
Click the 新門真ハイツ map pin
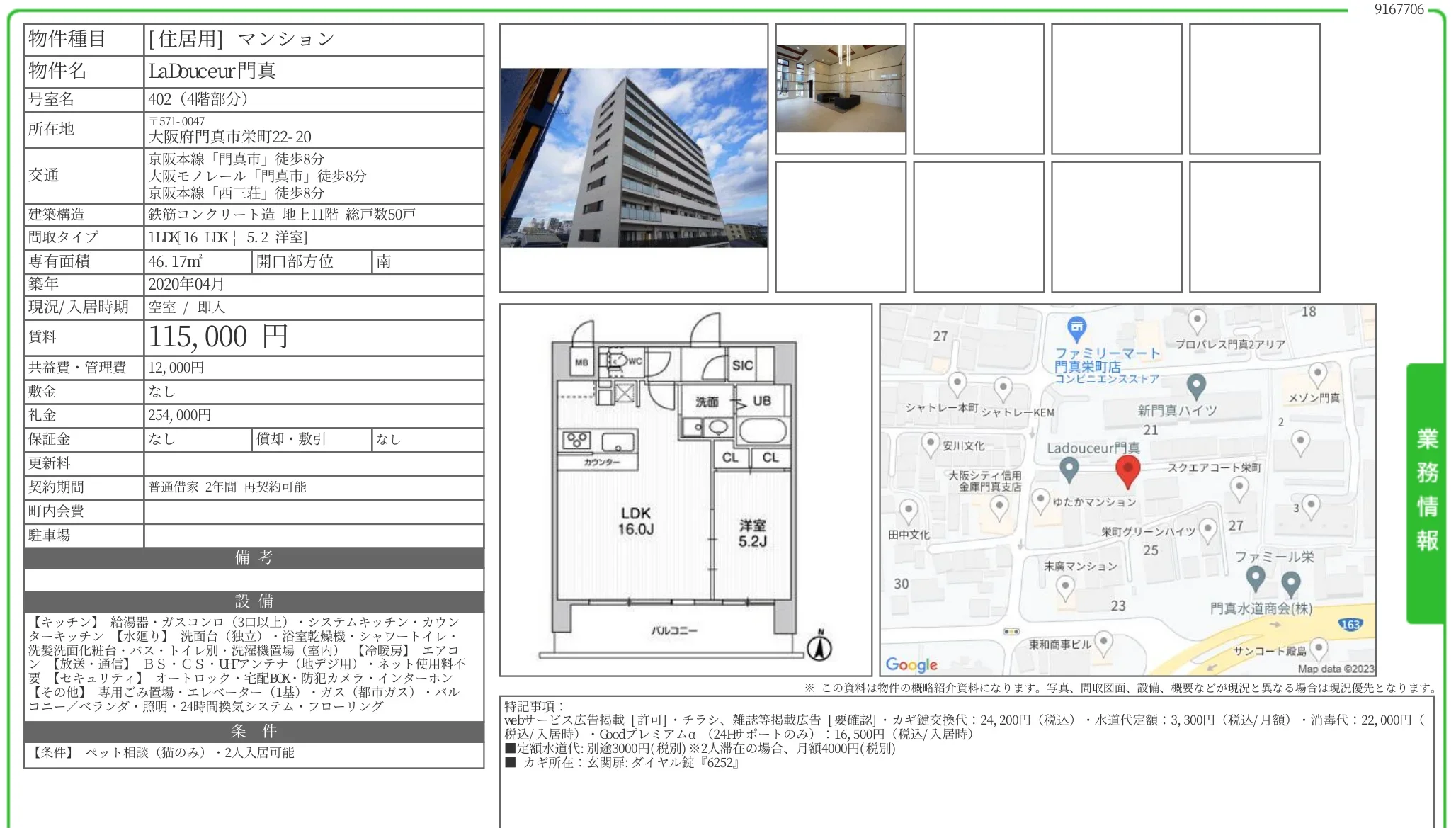click(x=1196, y=386)
